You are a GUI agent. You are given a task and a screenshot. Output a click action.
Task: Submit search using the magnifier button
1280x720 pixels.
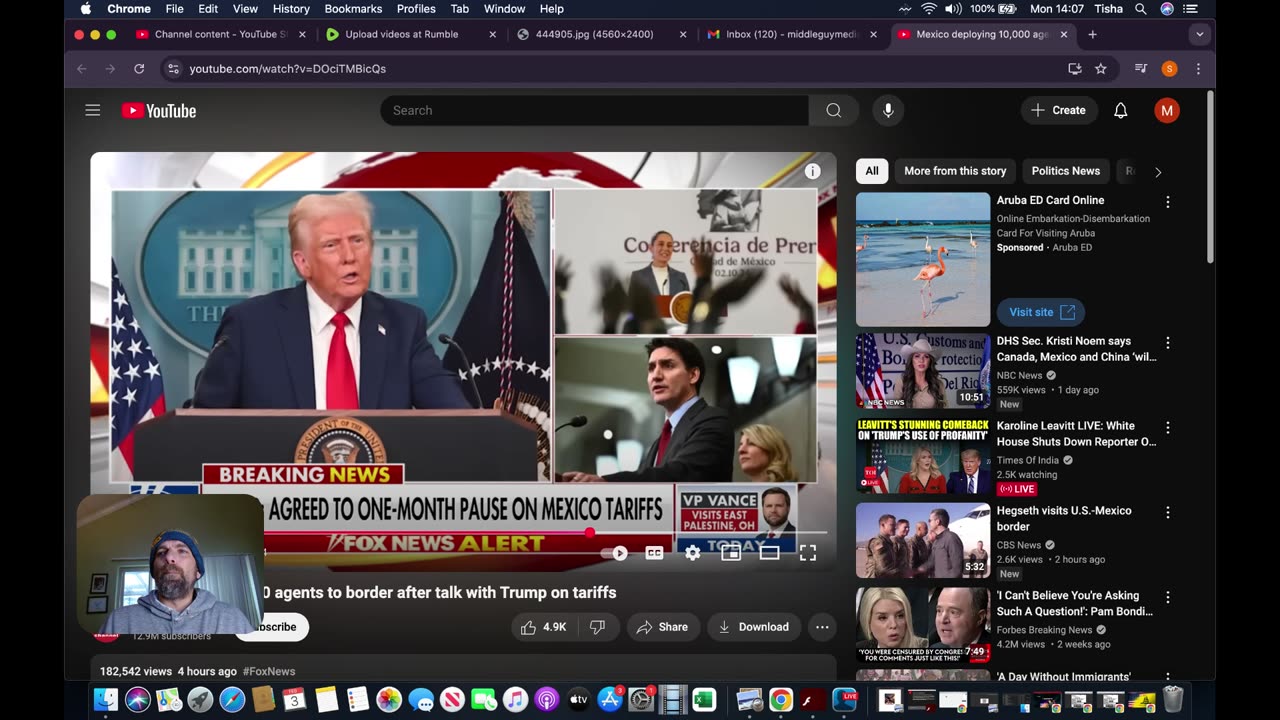coord(833,110)
